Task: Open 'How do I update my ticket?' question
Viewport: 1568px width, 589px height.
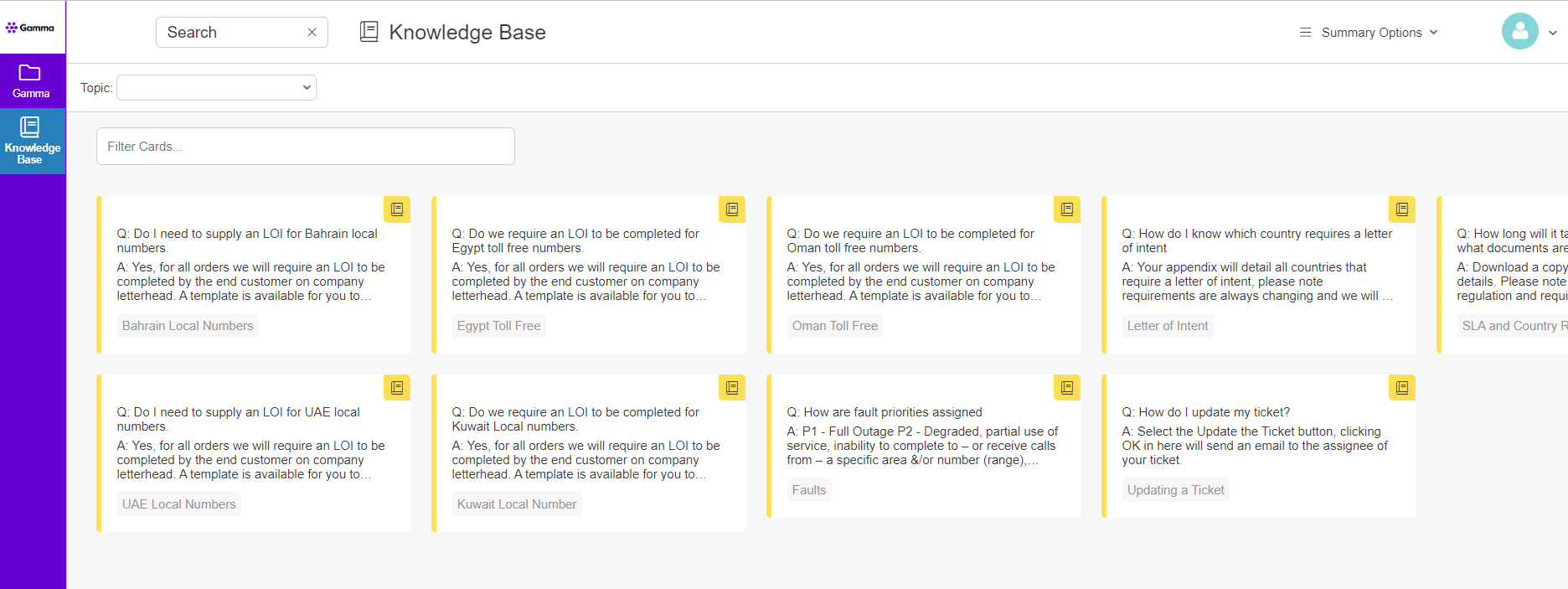Action: tap(1206, 412)
